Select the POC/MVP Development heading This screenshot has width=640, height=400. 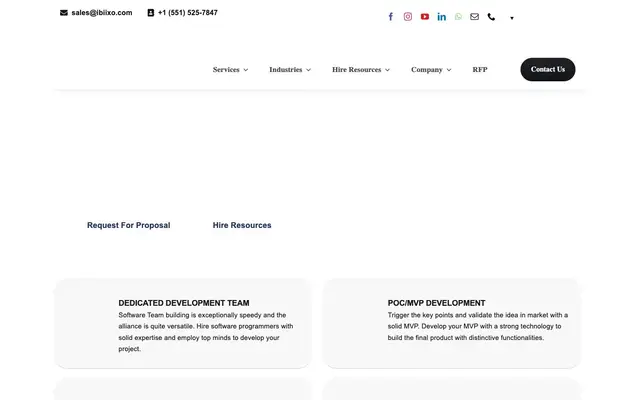click(436, 303)
